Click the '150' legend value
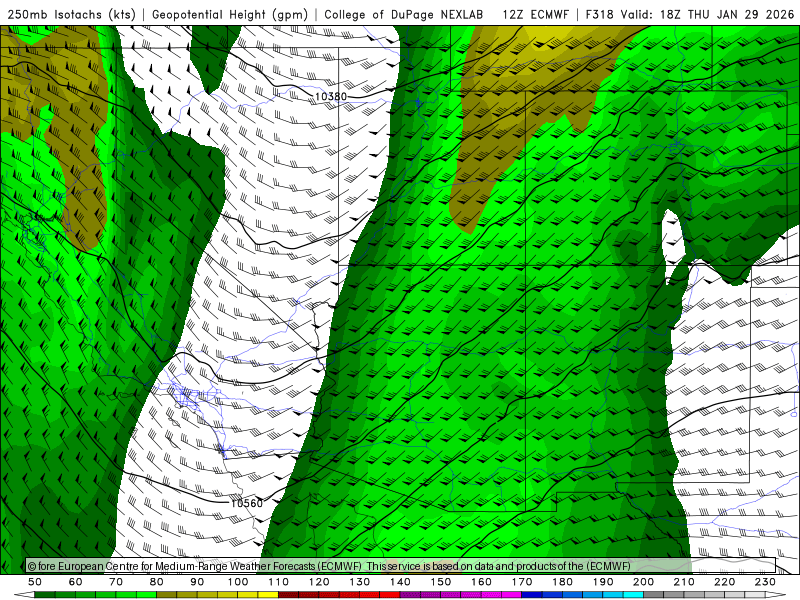 coord(440,582)
